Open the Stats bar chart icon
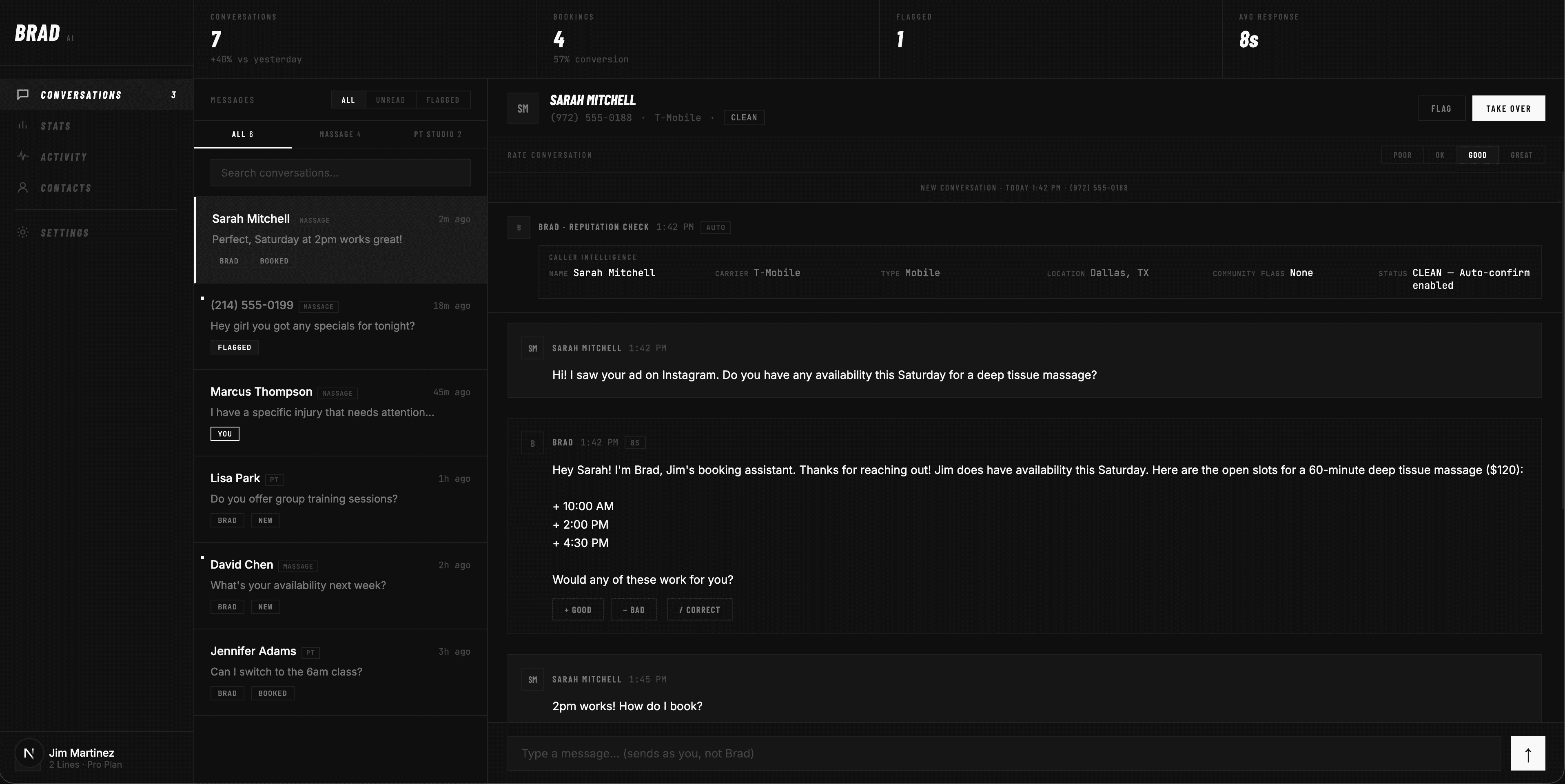1565x784 pixels. click(23, 126)
